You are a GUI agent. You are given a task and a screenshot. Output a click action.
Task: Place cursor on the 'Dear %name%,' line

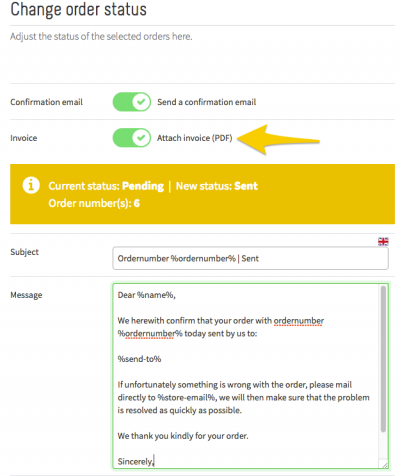pos(147,295)
